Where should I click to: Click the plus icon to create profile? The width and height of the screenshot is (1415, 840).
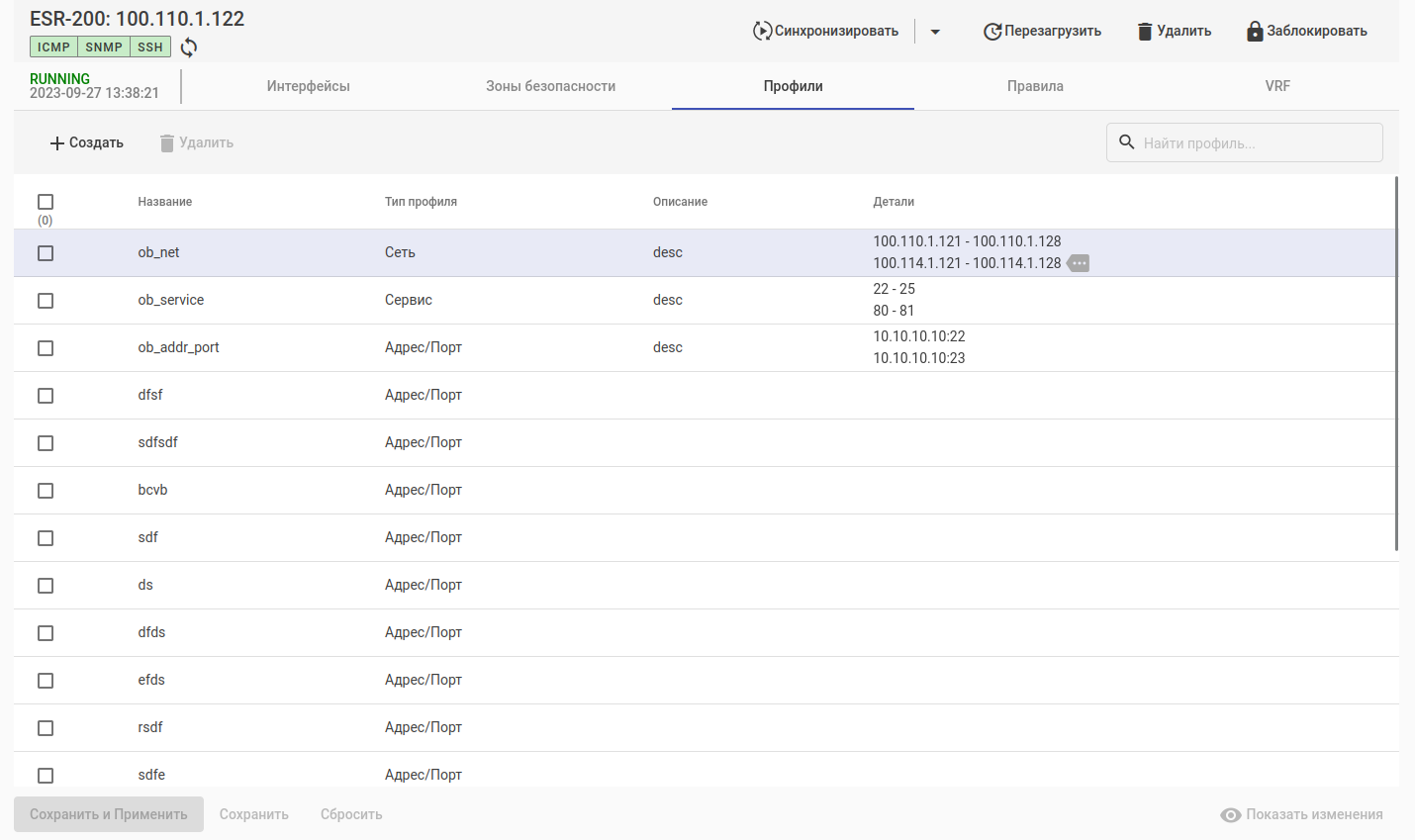pyautogui.click(x=57, y=143)
